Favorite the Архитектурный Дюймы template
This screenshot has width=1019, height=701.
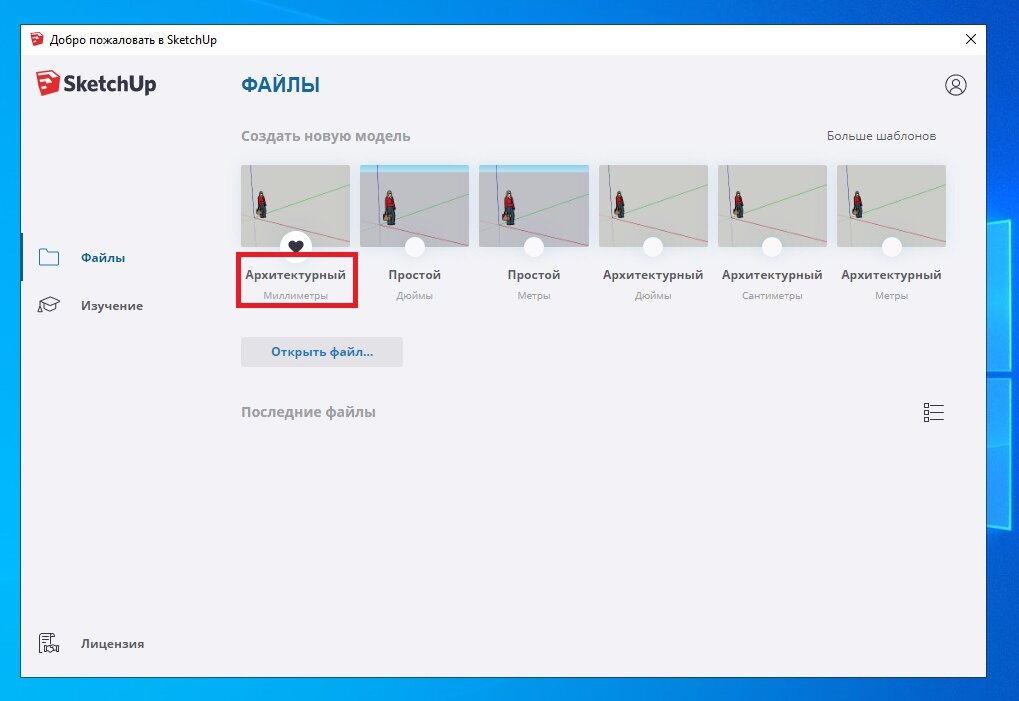click(652, 246)
